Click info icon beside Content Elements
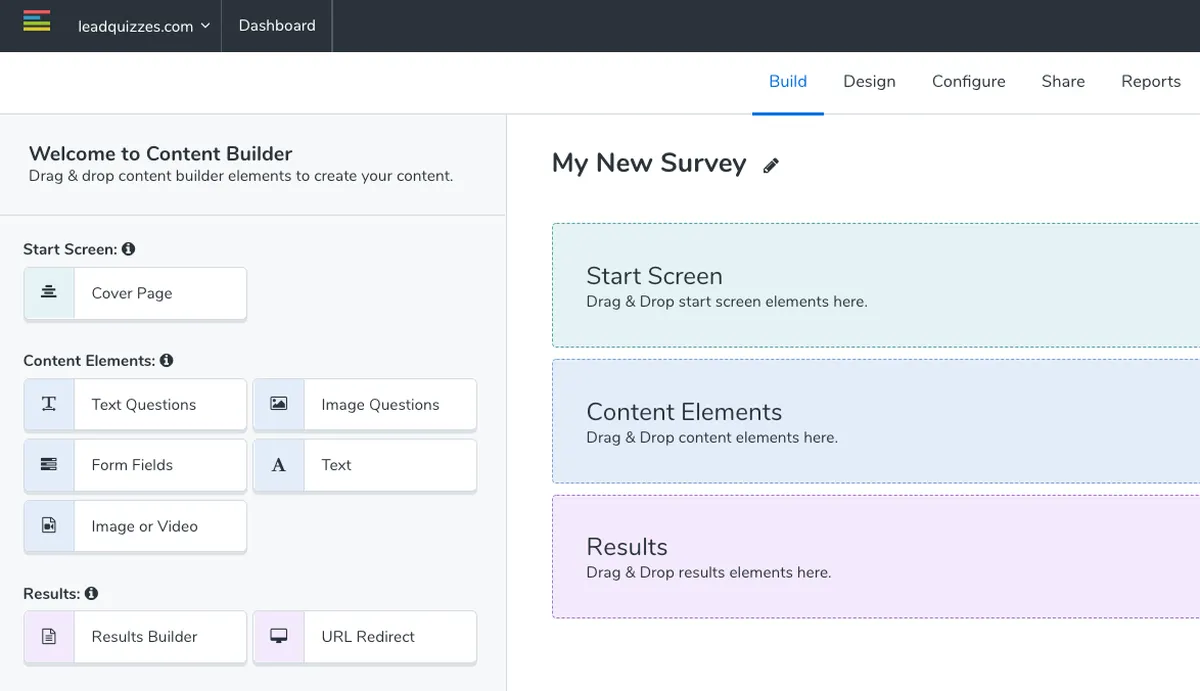Image resolution: width=1200 pixels, height=691 pixels. pyautogui.click(x=167, y=360)
